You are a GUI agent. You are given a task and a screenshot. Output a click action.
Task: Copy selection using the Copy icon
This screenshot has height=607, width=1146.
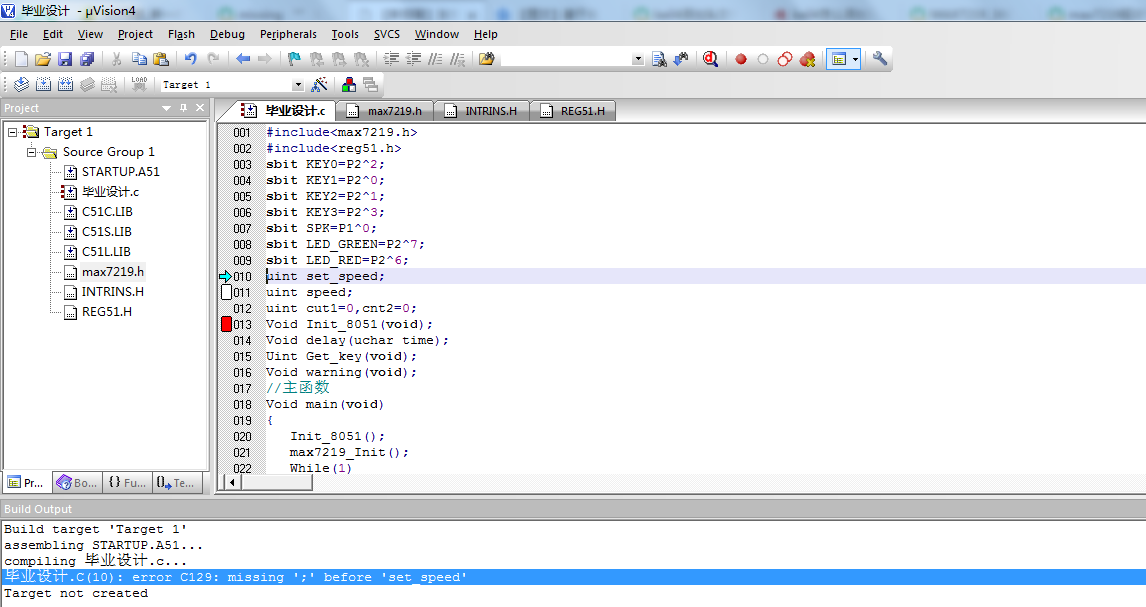click(x=139, y=59)
